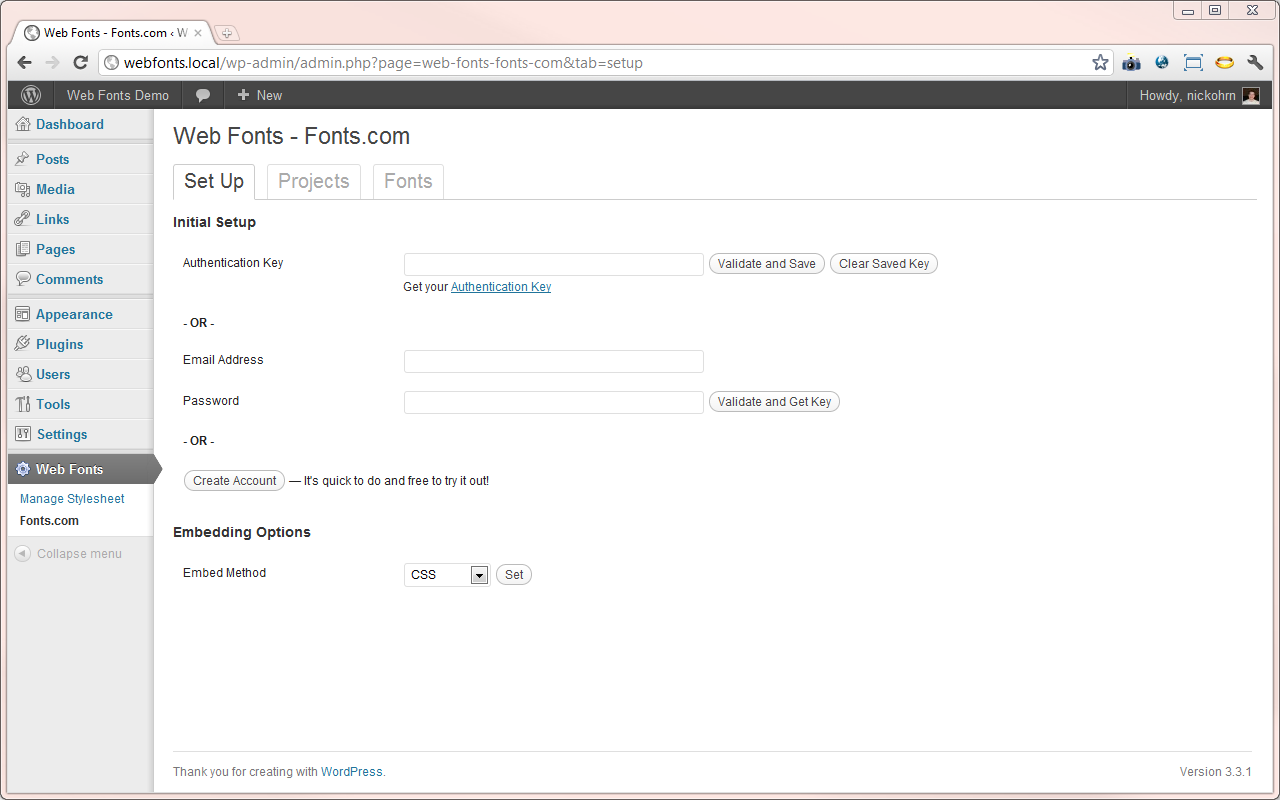Click the Set button

514,575
